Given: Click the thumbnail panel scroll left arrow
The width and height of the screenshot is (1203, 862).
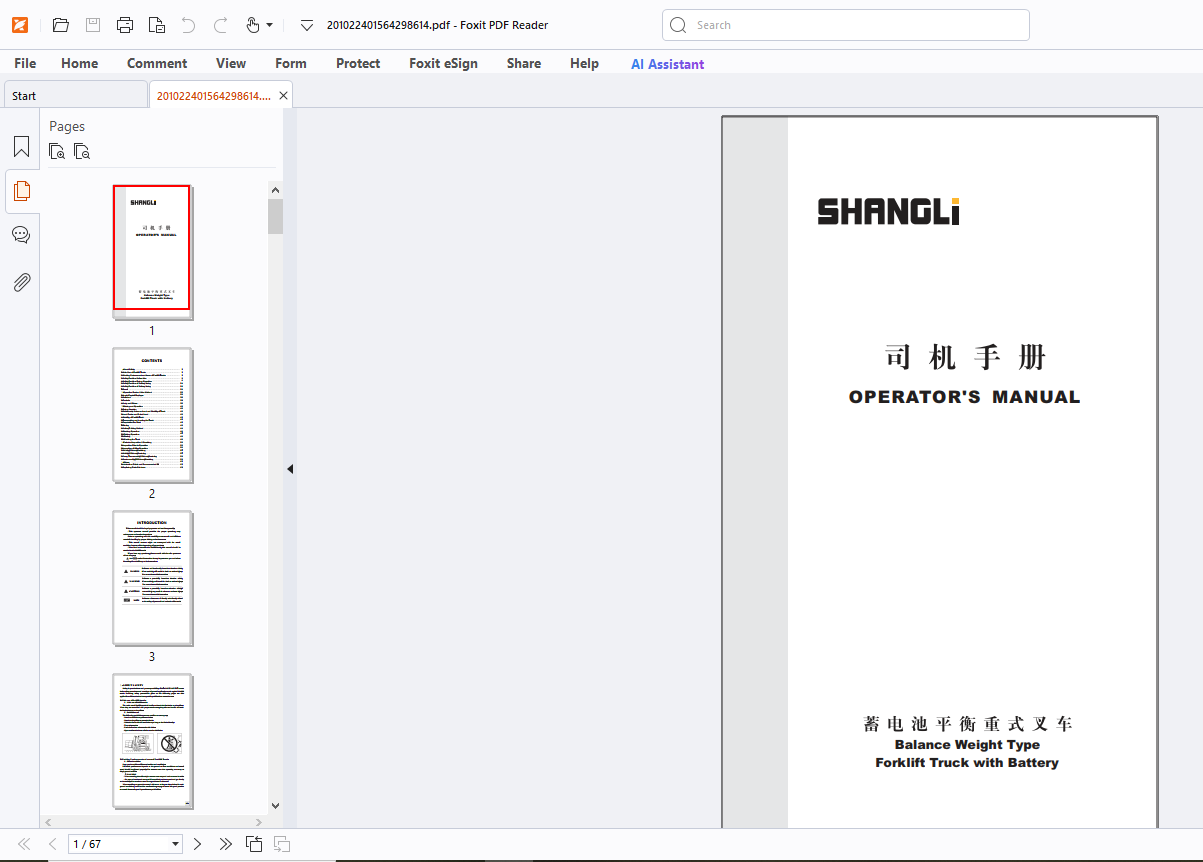Looking at the screenshot, I should click(x=48, y=821).
